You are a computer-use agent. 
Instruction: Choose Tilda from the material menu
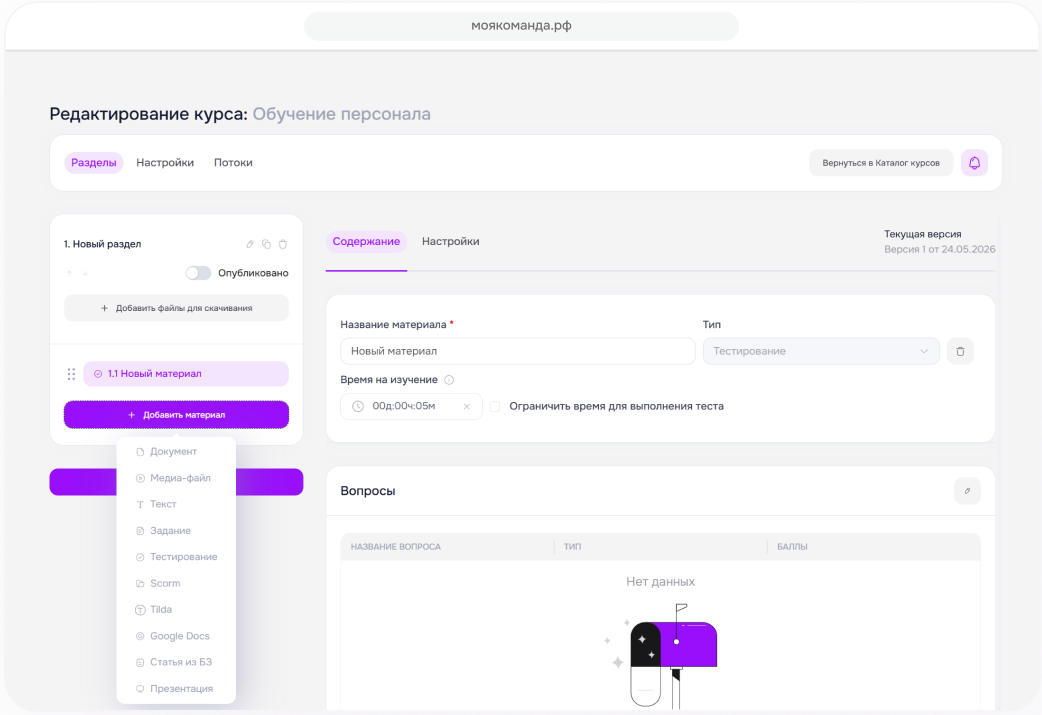tap(176, 609)
